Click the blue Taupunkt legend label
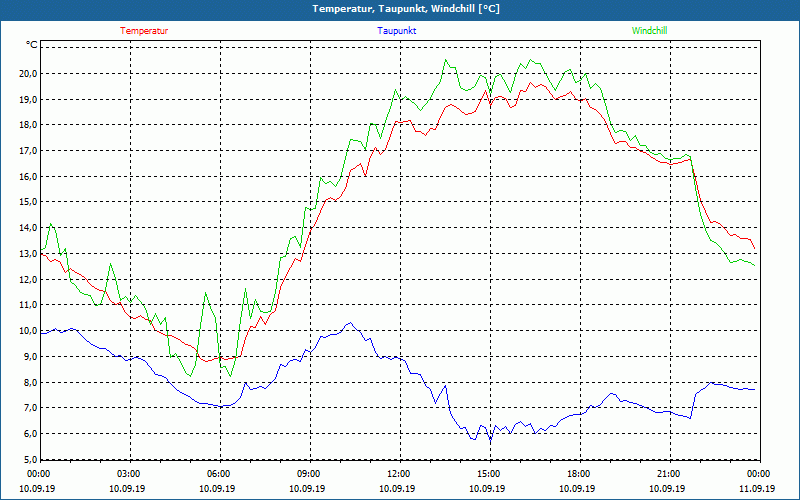The width and height of the screenshot is (800, 500). pos(397,31)
